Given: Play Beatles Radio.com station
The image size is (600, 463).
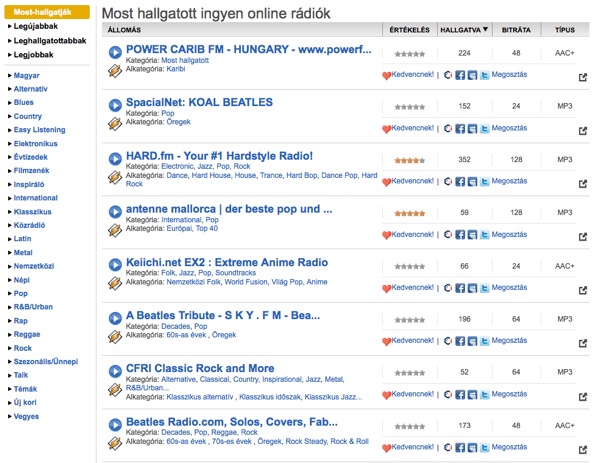Looking at the screenshot, I should [115, 424].
